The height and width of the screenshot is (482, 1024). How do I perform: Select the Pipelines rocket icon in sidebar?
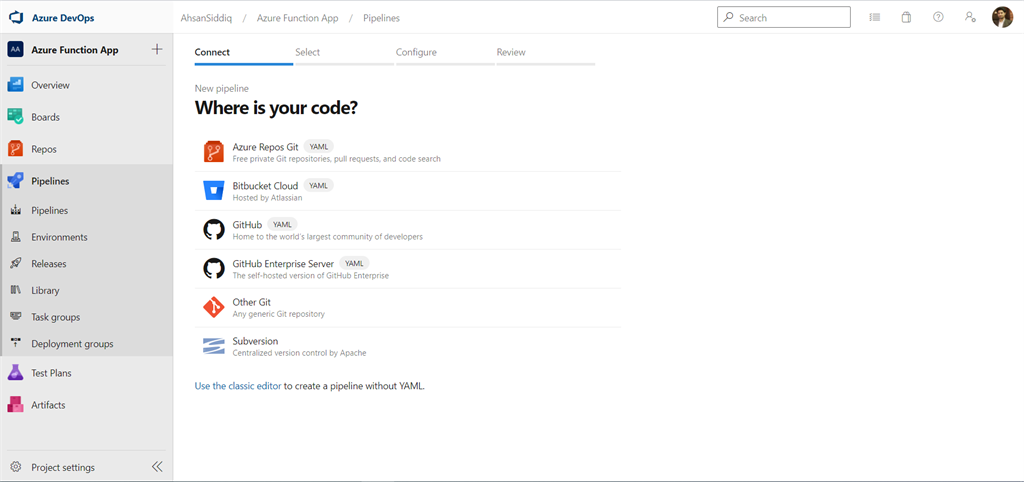[16, 181]
